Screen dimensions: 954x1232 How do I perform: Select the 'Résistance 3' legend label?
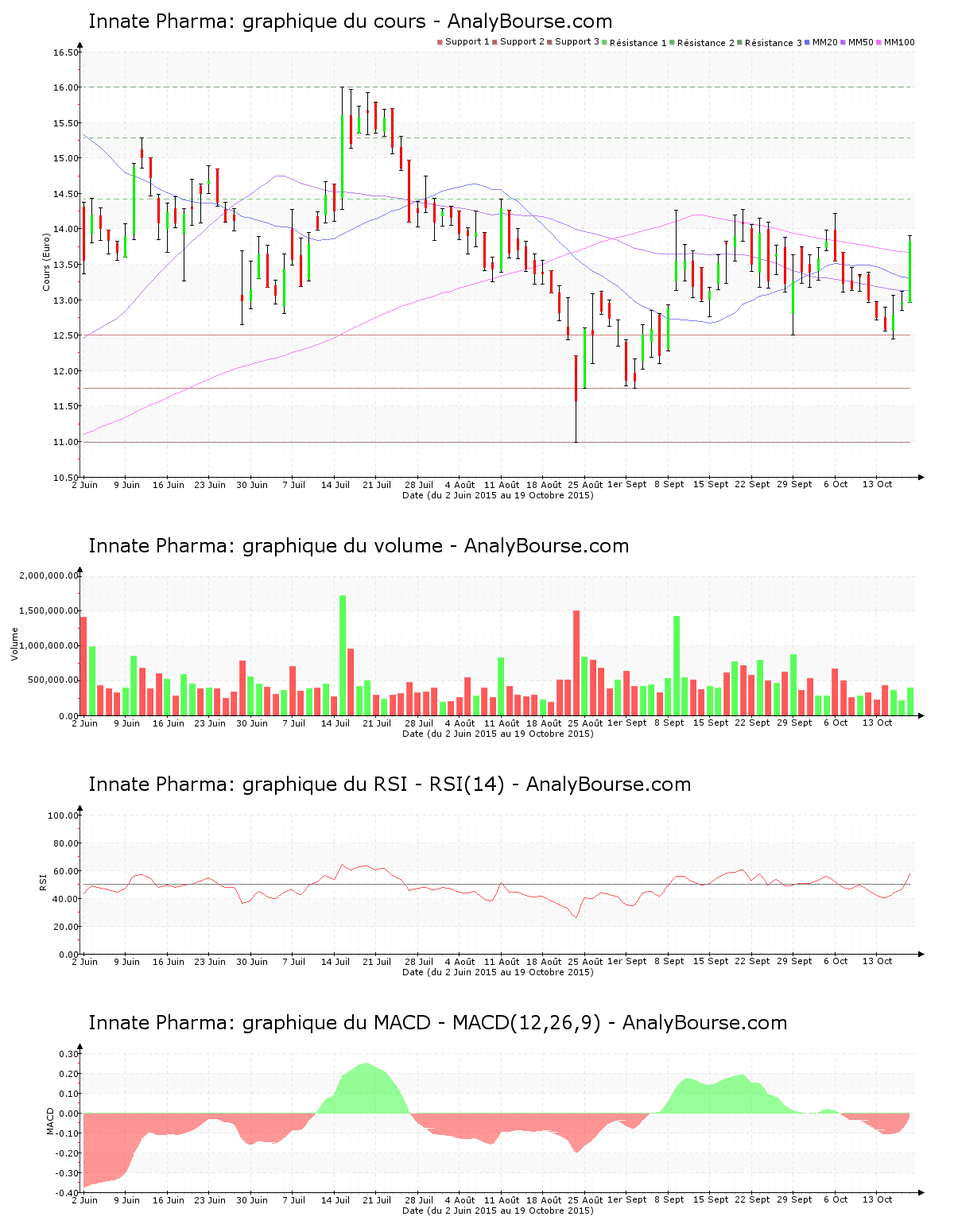[774, 43]
